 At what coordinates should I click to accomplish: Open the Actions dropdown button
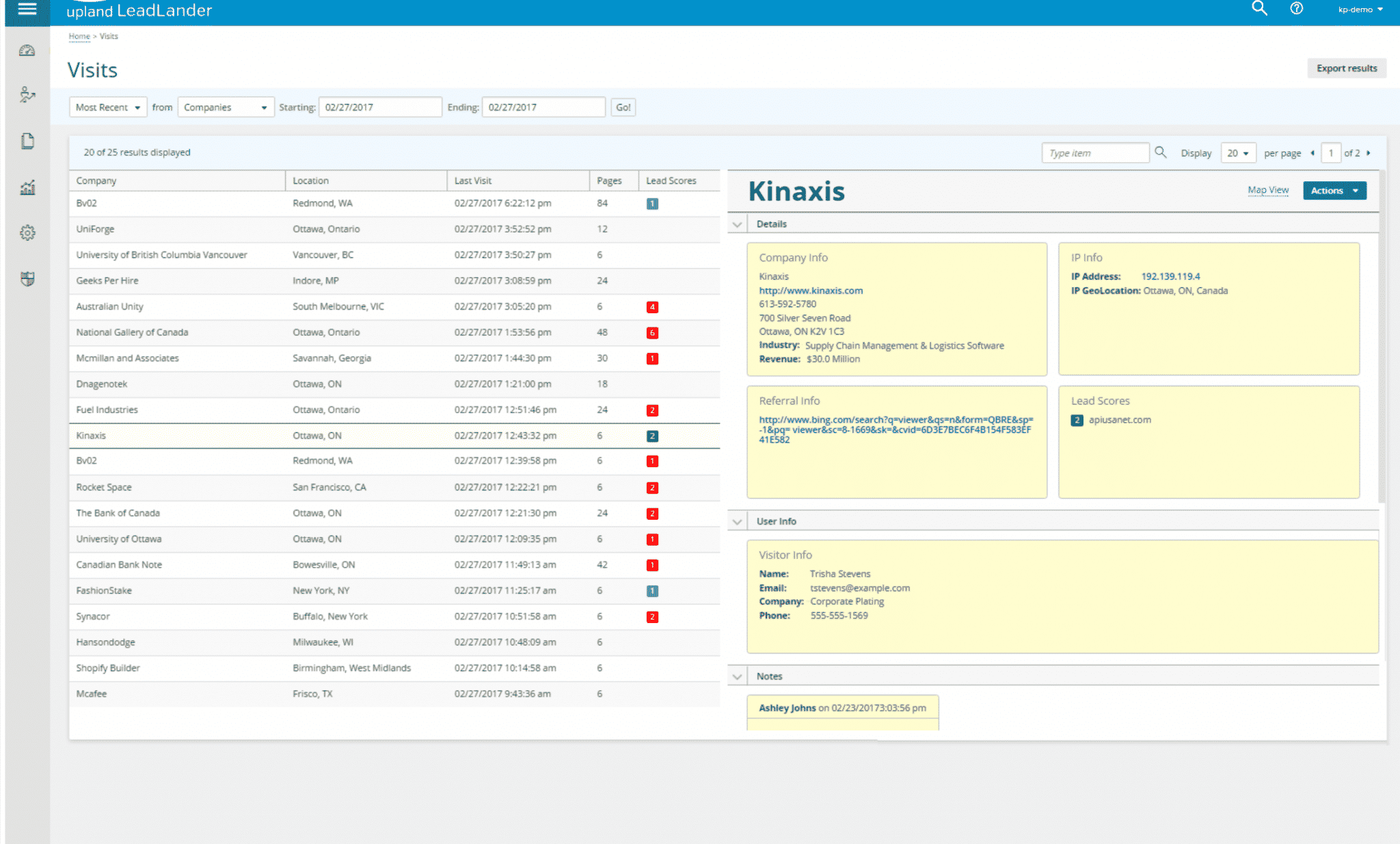coord(1334,191)
